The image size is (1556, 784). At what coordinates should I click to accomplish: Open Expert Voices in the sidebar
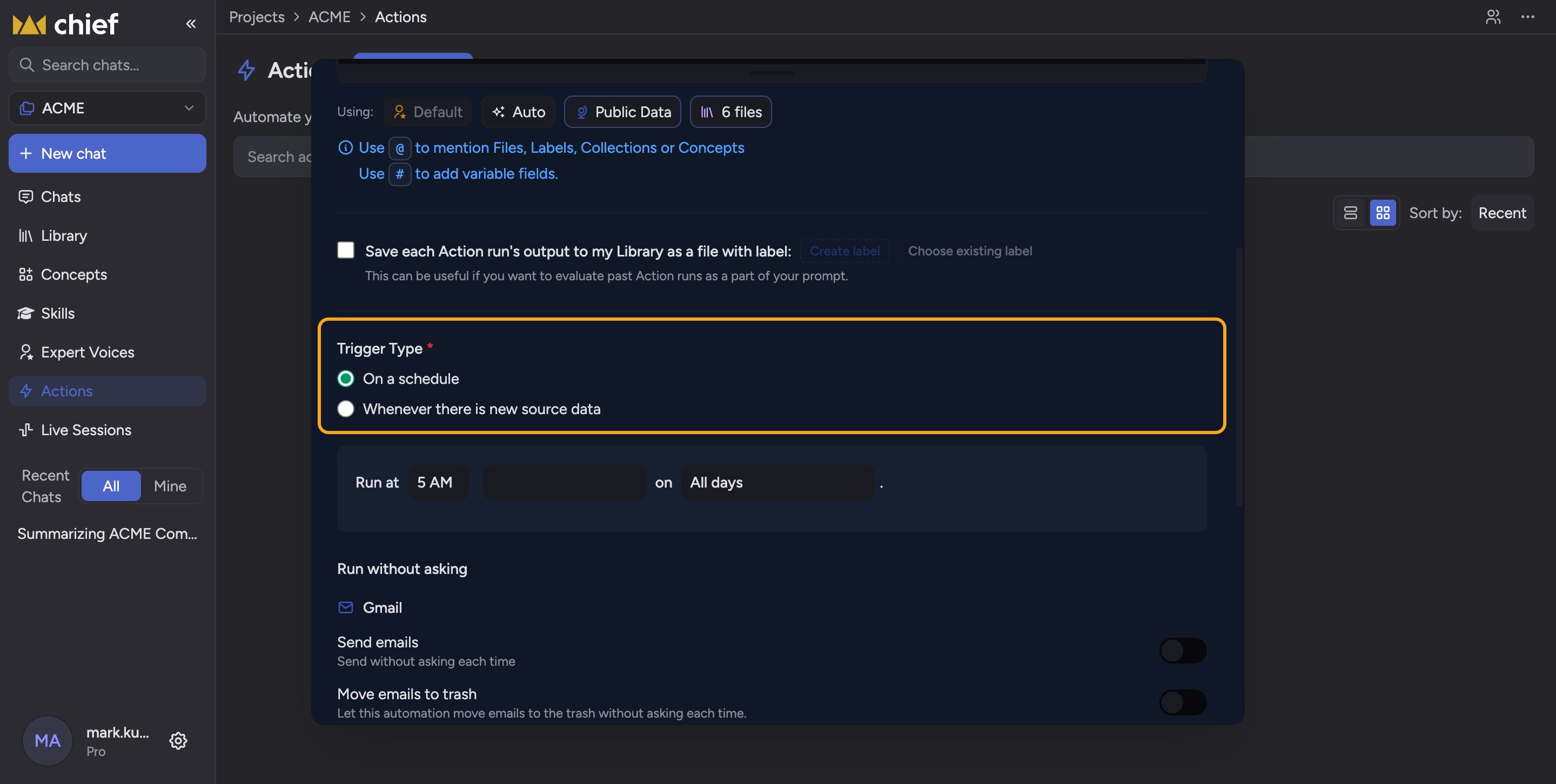pos(108,352)
